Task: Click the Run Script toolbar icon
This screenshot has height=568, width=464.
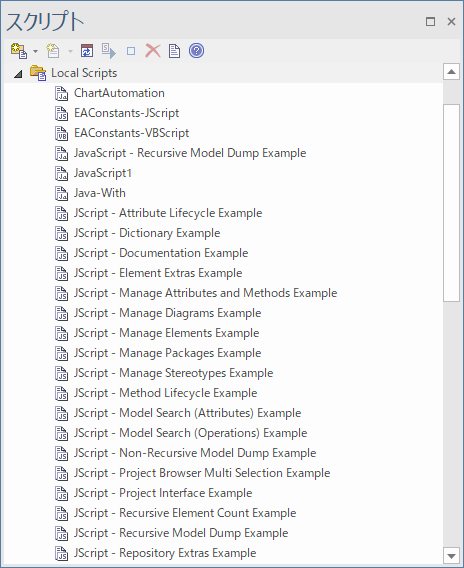Action: click(109, 51)
